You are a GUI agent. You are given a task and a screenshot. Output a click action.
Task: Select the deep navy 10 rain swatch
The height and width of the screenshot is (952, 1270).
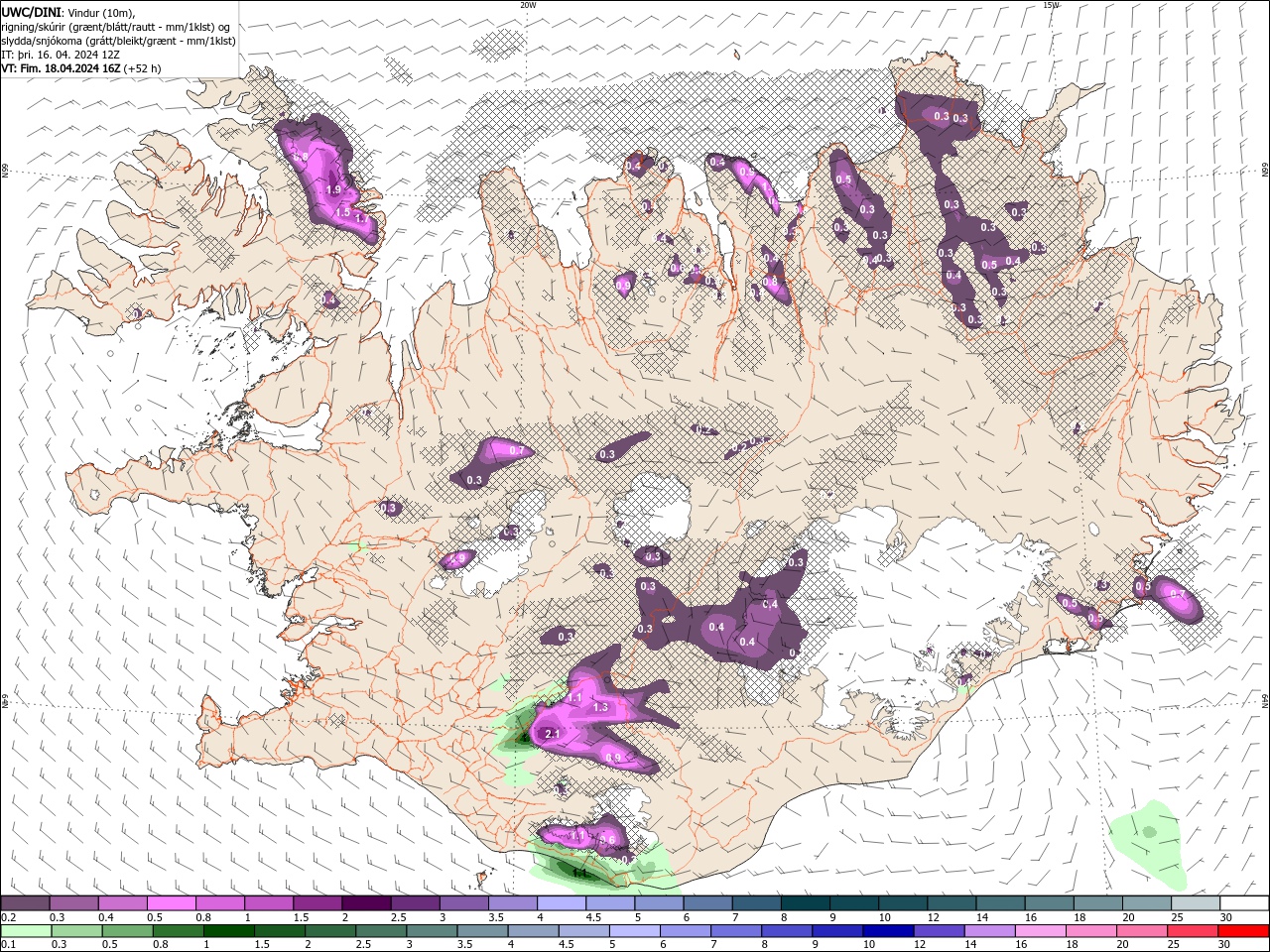click(887, 930)
